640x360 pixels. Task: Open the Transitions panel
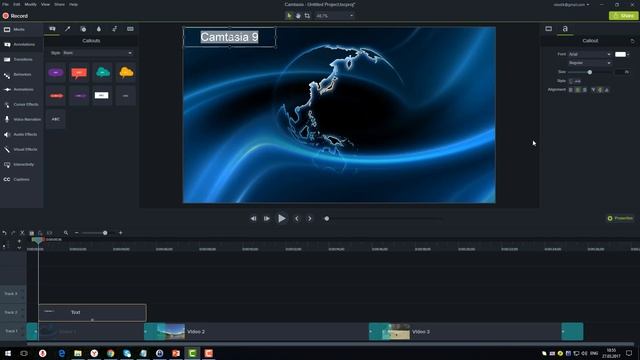[x=21, y=60]
